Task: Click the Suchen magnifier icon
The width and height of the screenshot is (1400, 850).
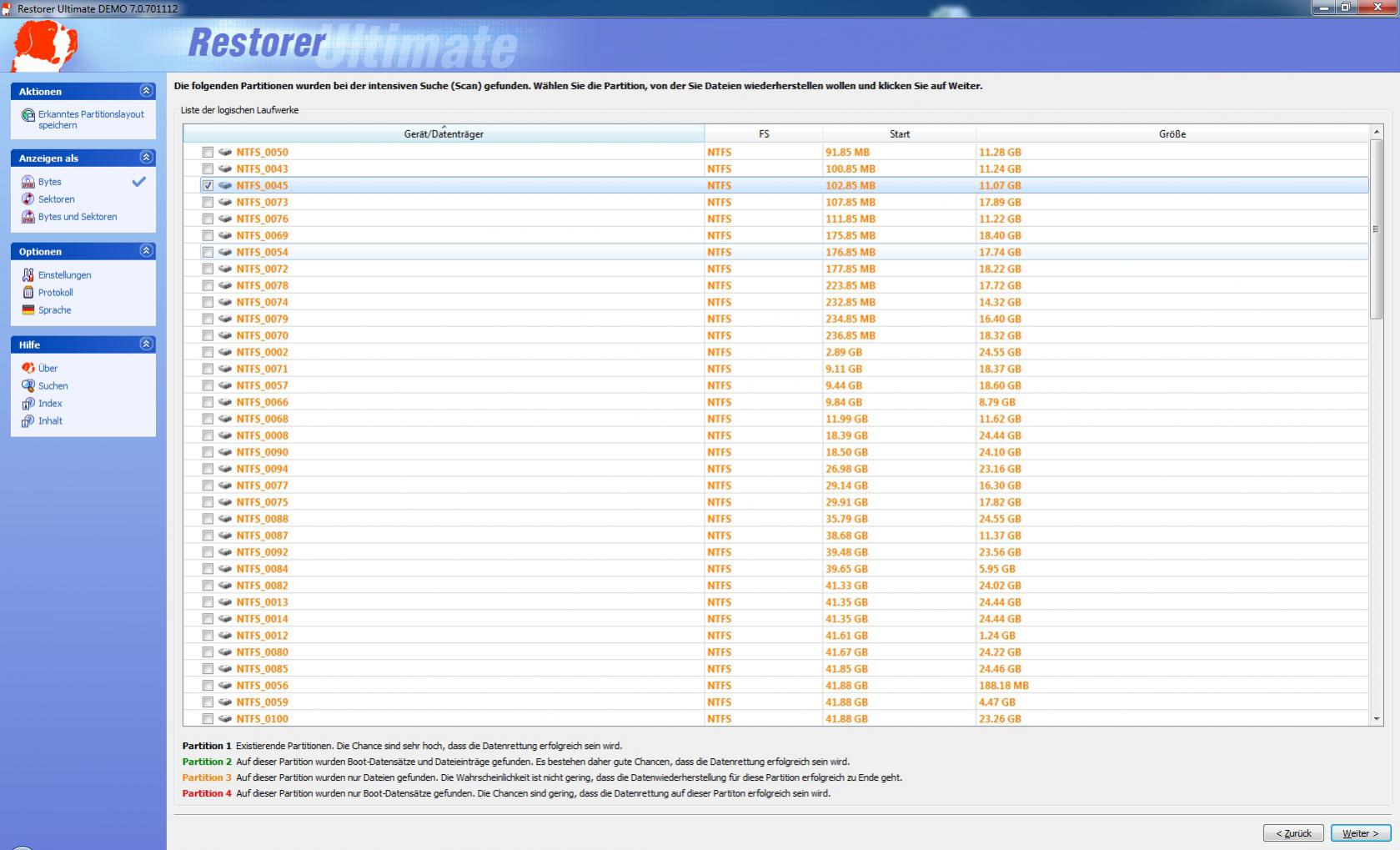Action: [x=28, y=385]
